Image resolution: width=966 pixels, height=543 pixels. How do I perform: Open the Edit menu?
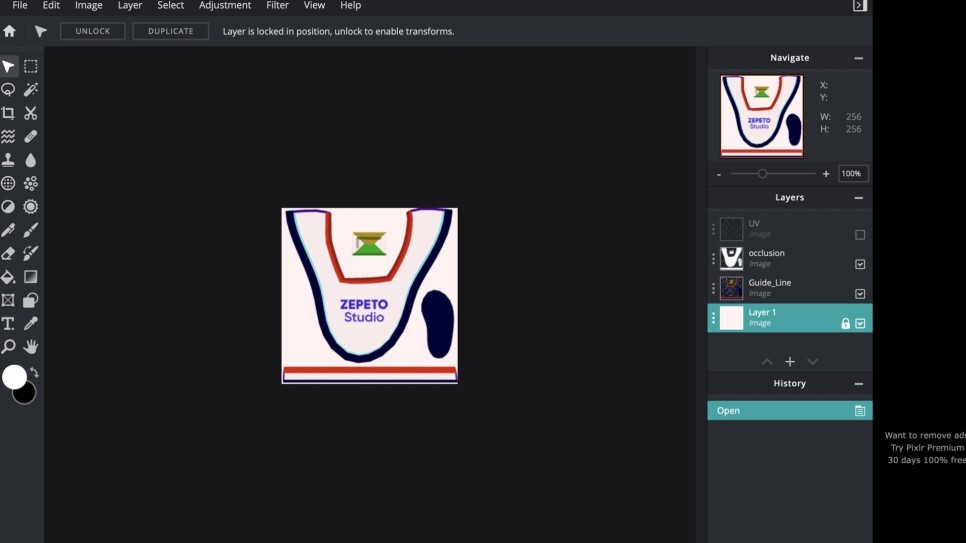51,6
